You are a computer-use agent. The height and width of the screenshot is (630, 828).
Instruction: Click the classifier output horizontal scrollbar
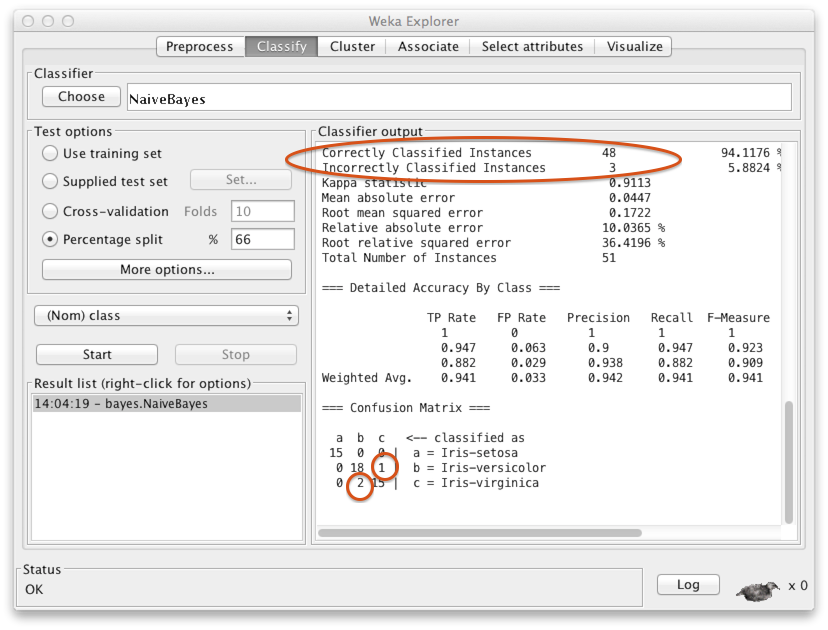pos(480,533)
